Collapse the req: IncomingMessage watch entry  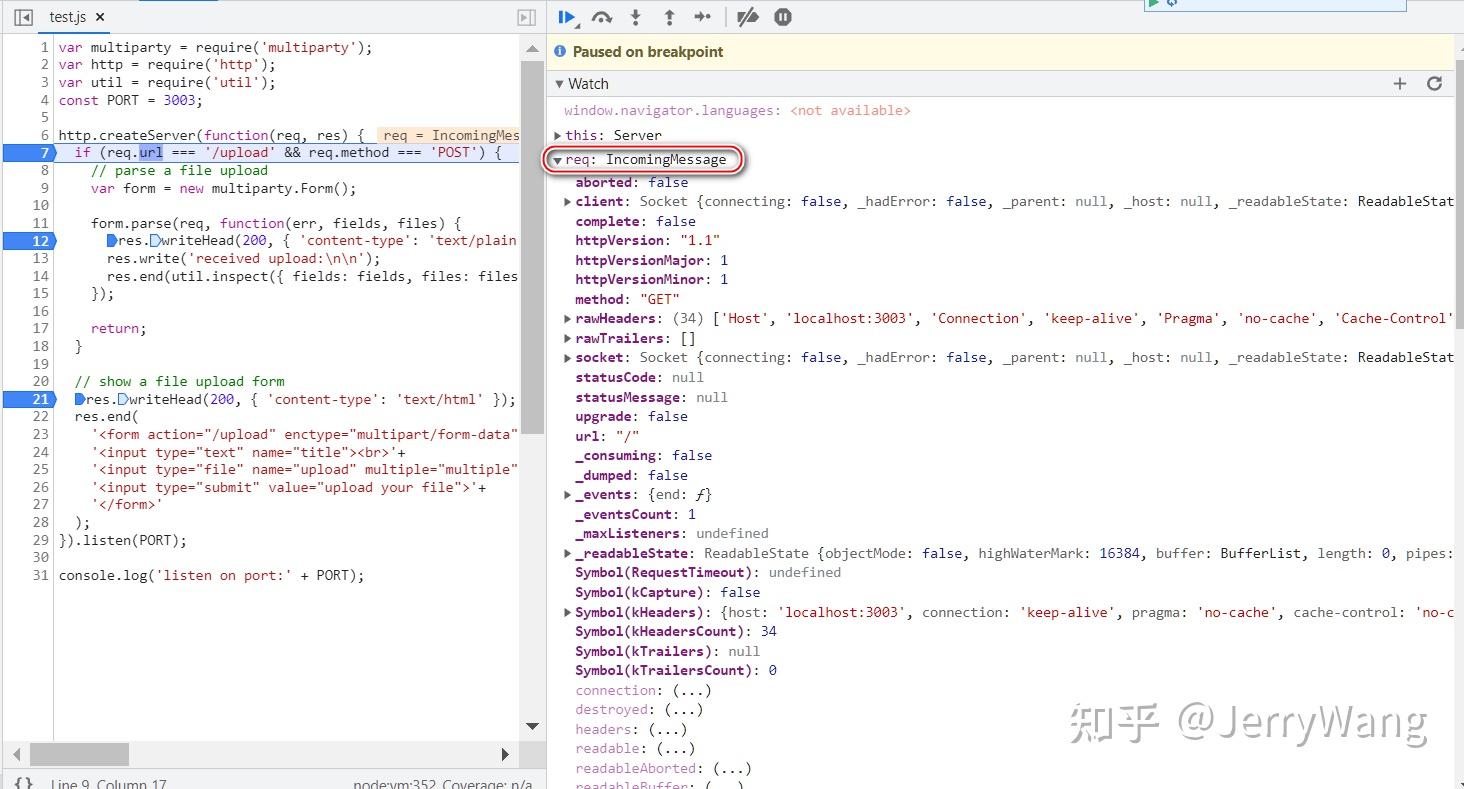[559, 159]
